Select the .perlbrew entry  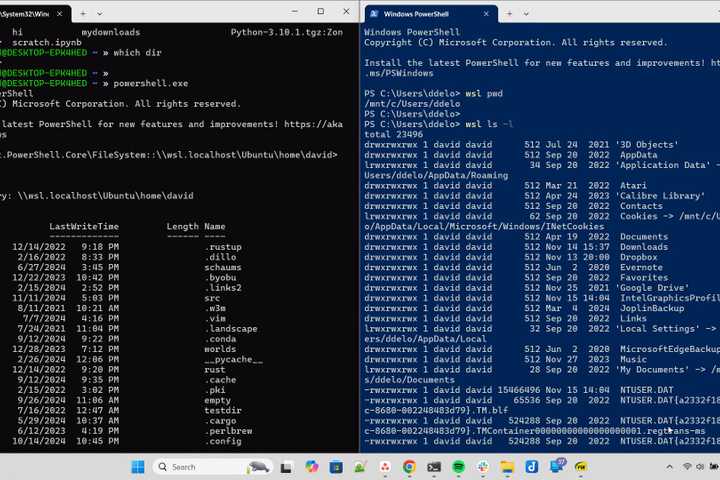[x=228, y=431]
